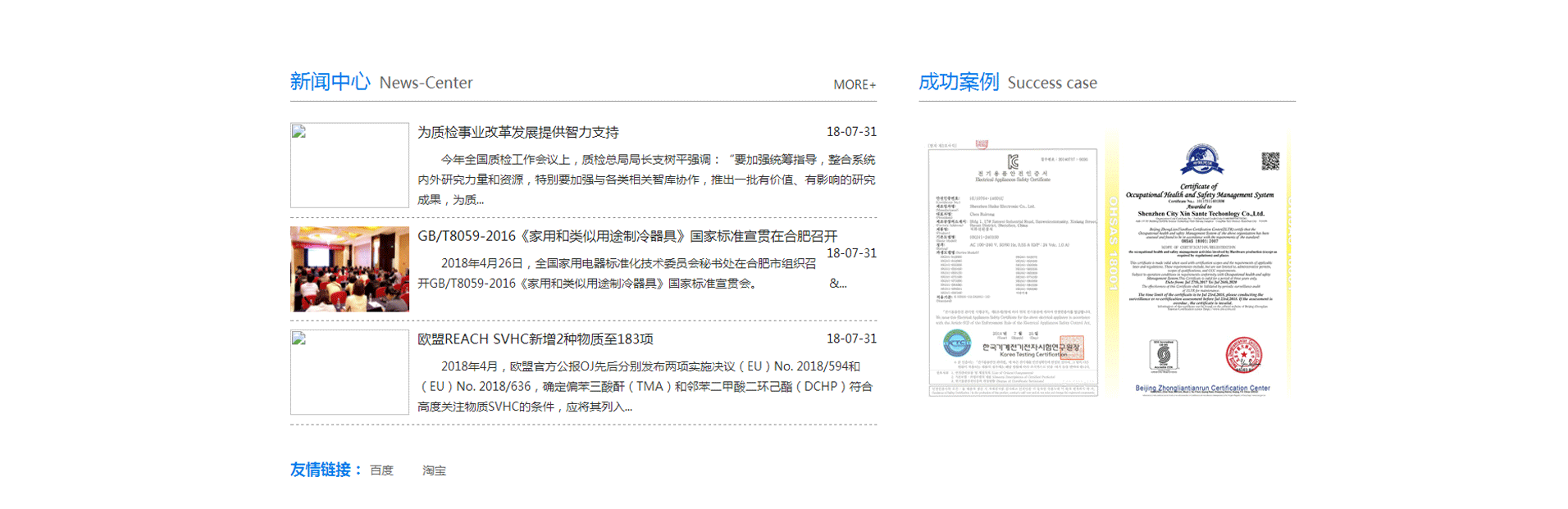The image size is (1568, 509).
Task: Click the 新闻中心 News-Center heading
Action: pyautogui.click(x=381, y=82)
